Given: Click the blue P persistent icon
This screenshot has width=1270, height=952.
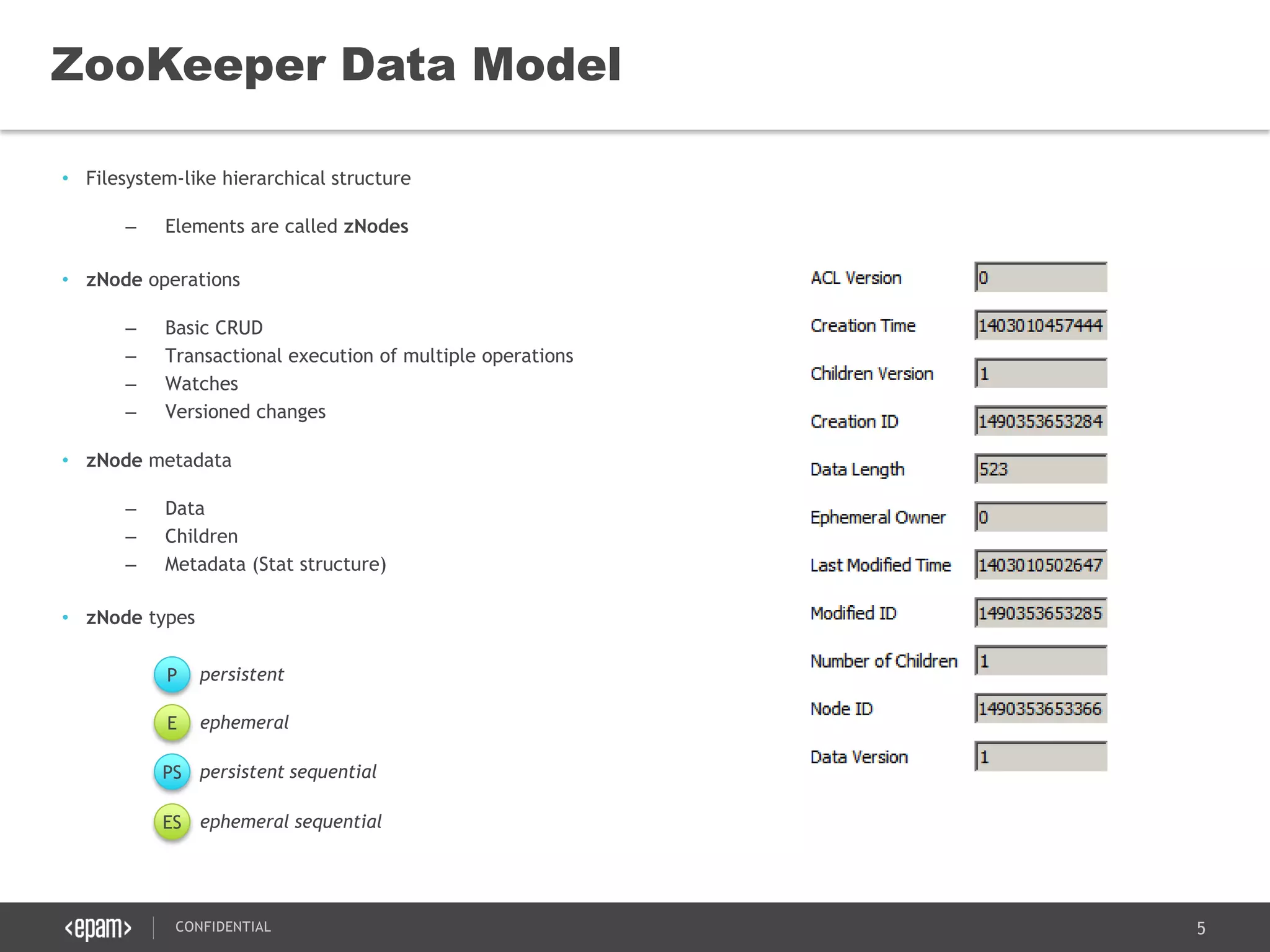Looking at the screenshot, I should pos(172,674).
